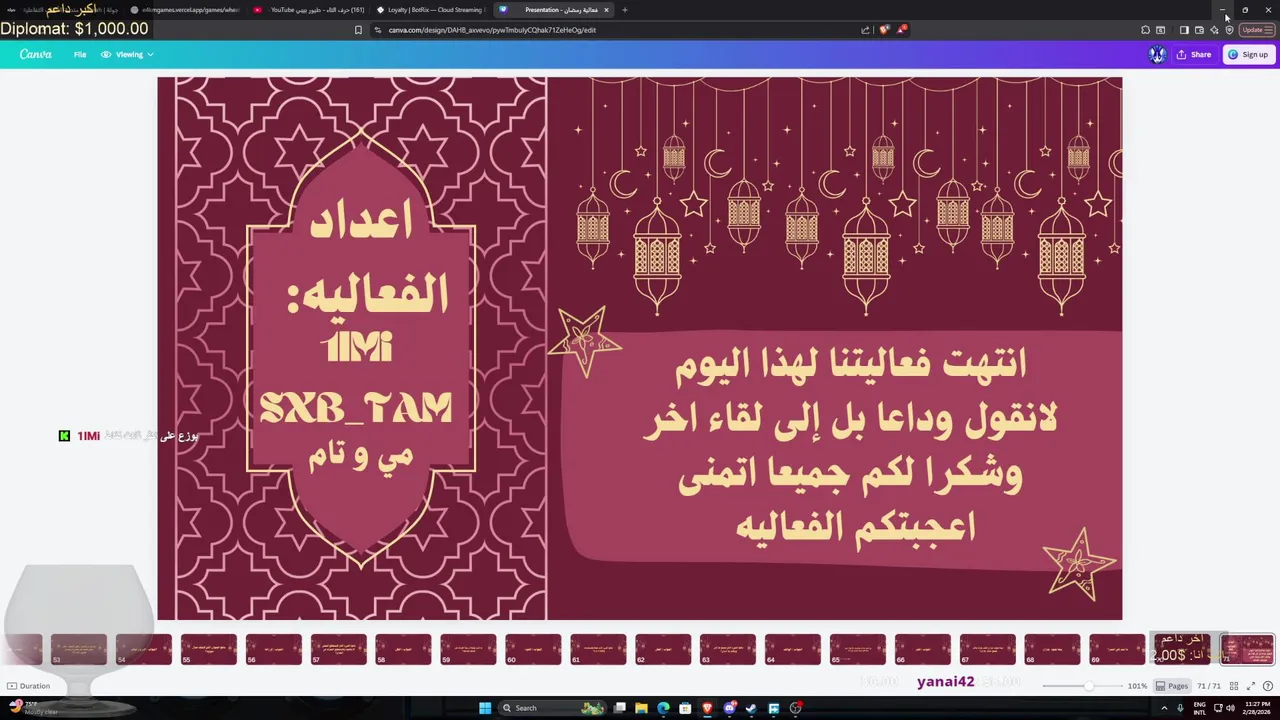This screenshot has width=1280, height=720.
Task: Select slide thumbnail 57
Action: point(338,649)
